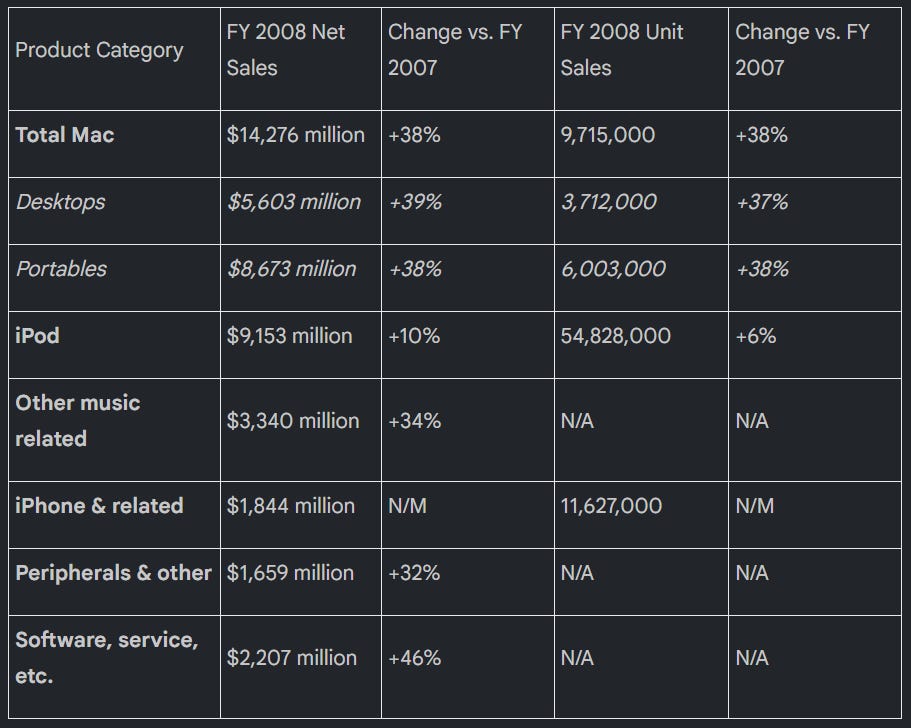Select the FY 2008 Net Sales header
The width and height of the screenshot is (911, 728).
pos(285,50)
